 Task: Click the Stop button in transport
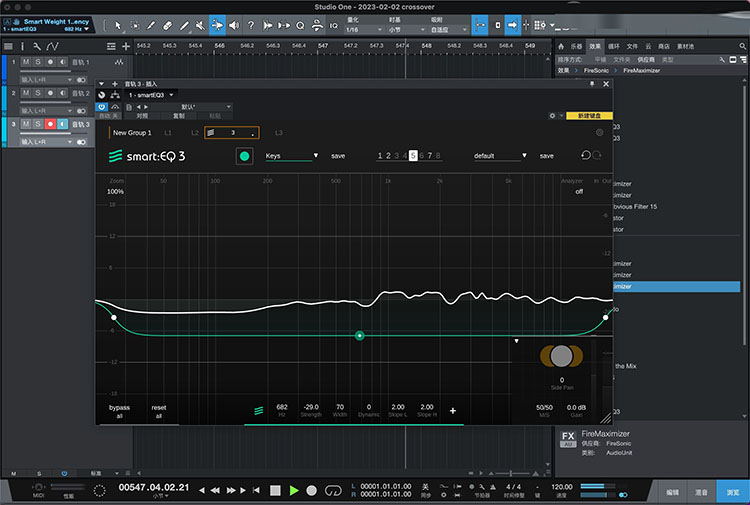coord(275,490)
